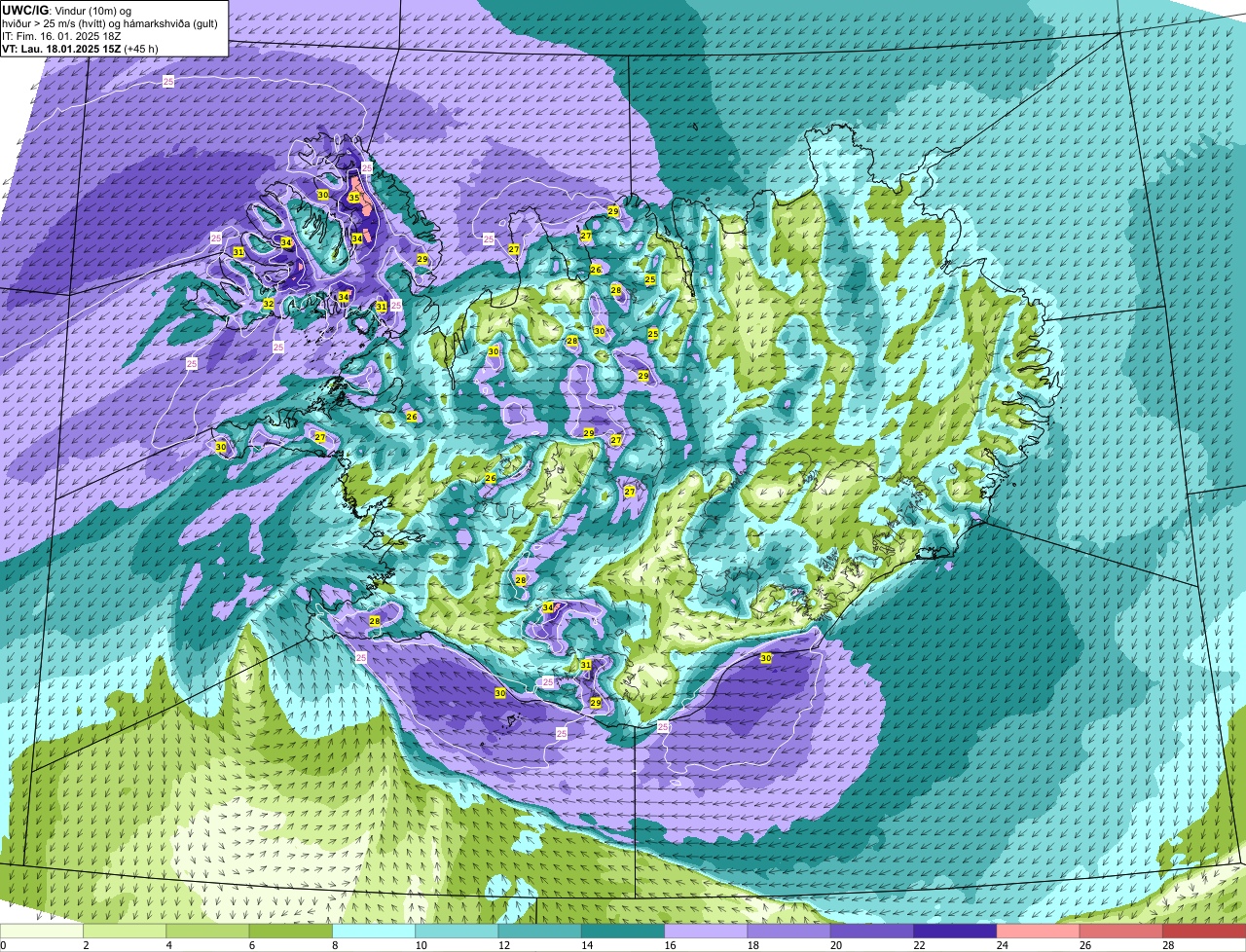This screenshot has width=1246, height=952.
Task: Select the legend scale label "12"
Action: point(504,945)
